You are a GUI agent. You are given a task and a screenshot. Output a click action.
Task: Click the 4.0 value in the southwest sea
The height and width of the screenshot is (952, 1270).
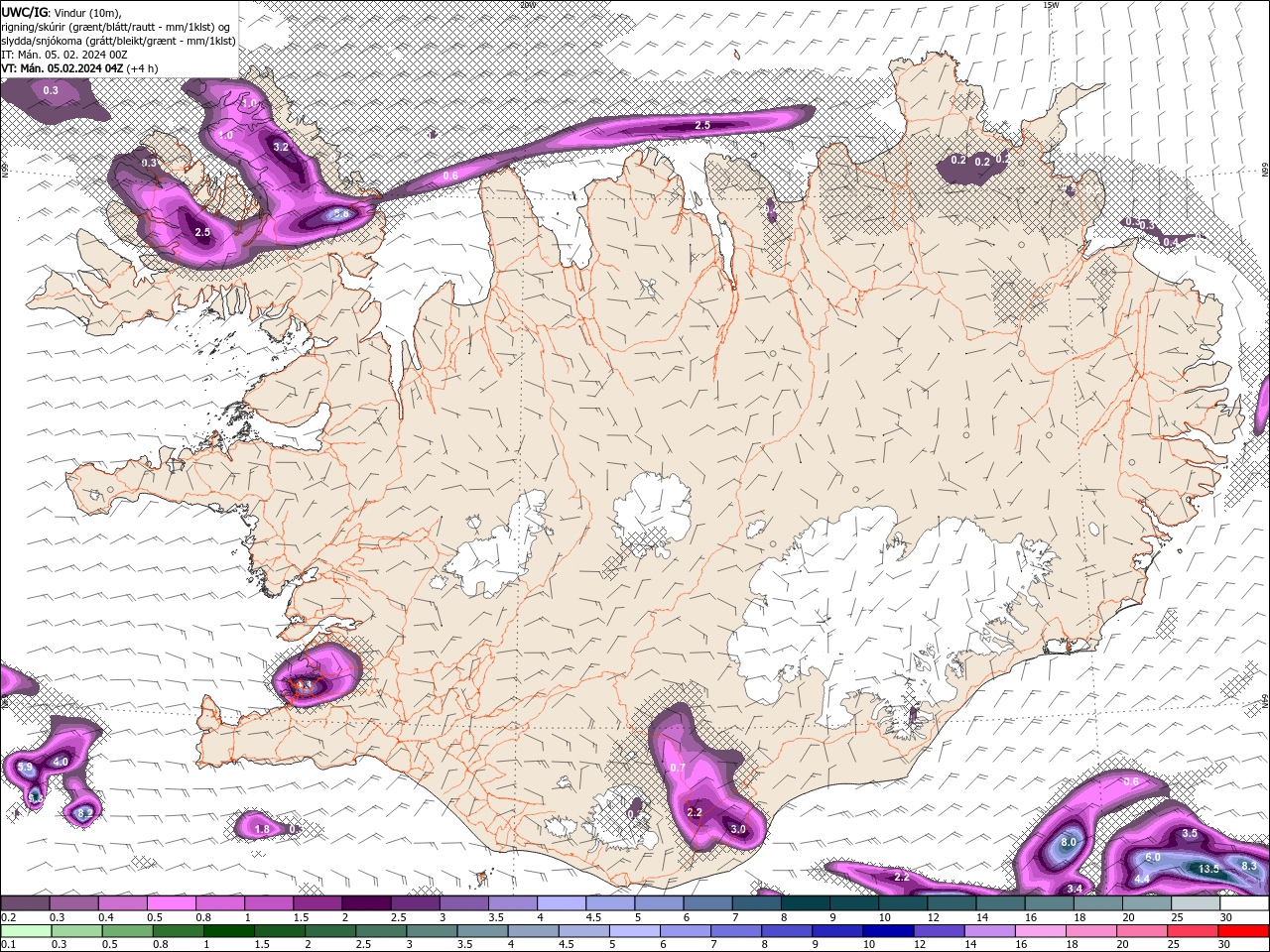[61, 762]
